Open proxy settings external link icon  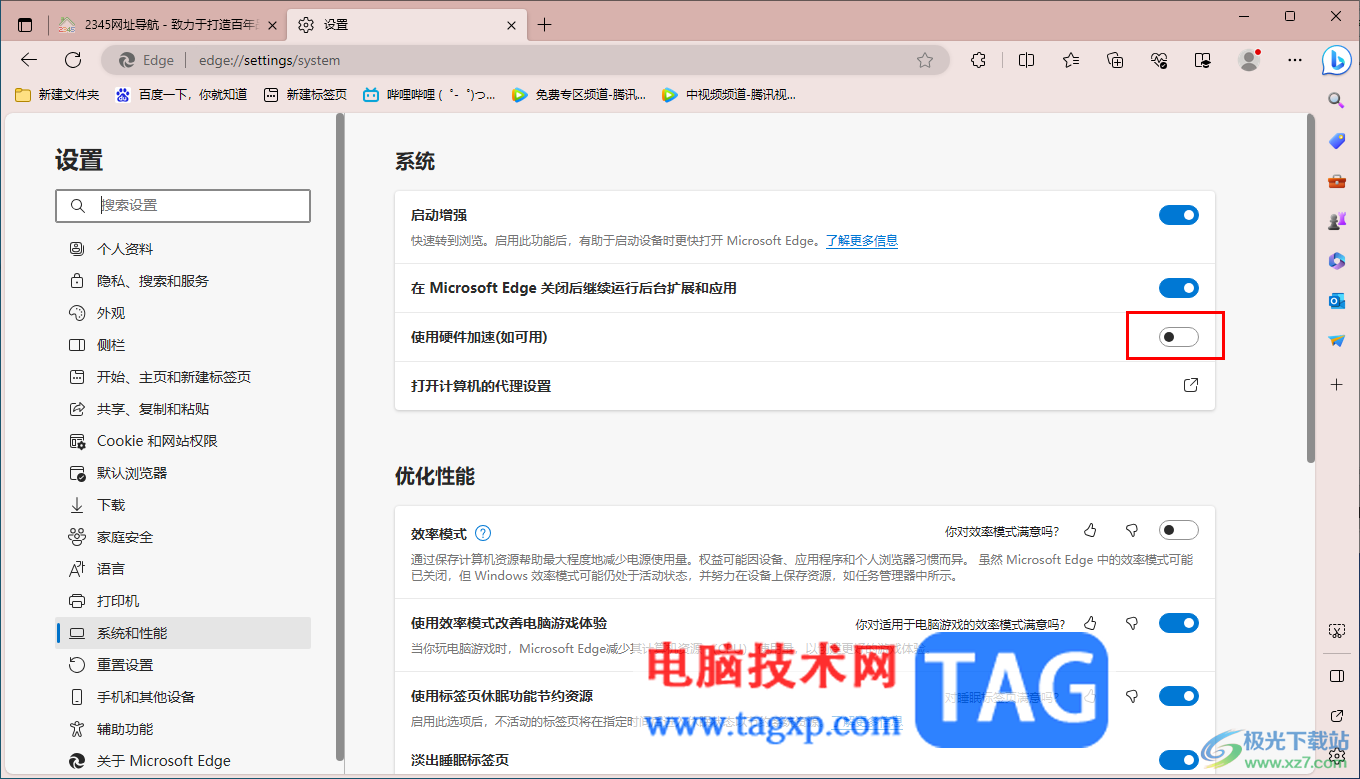(1191, 385)
